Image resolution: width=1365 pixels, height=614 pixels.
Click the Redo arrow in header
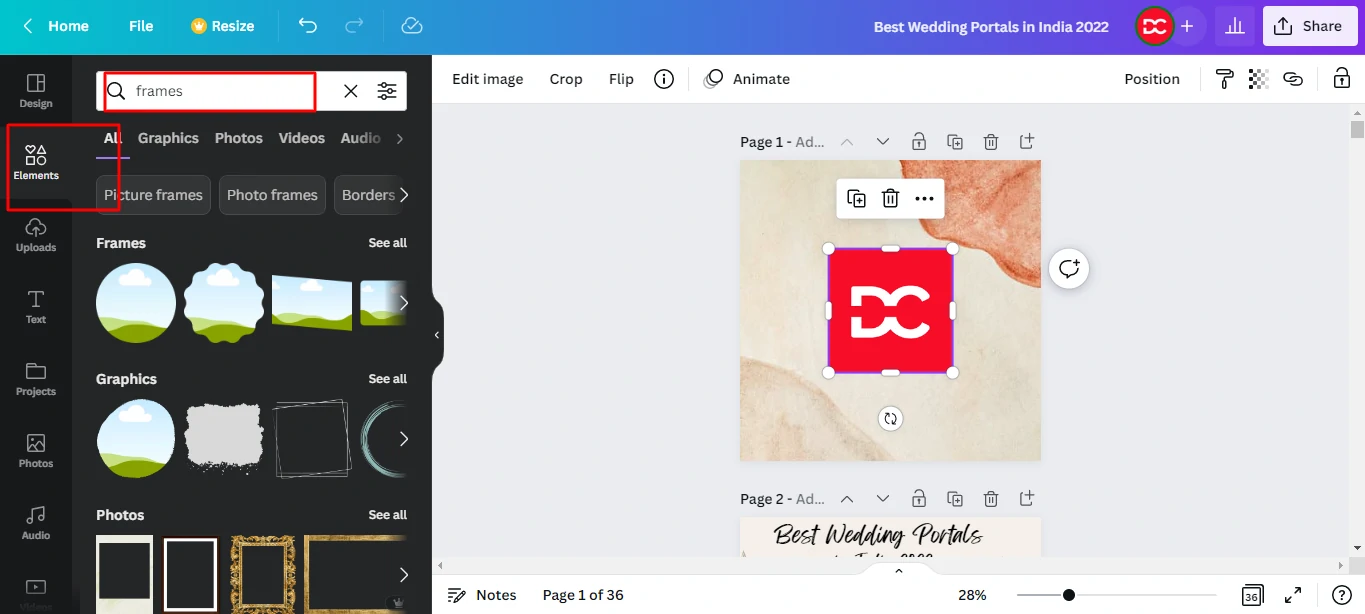pyautogui.click(x=354, y=26)
